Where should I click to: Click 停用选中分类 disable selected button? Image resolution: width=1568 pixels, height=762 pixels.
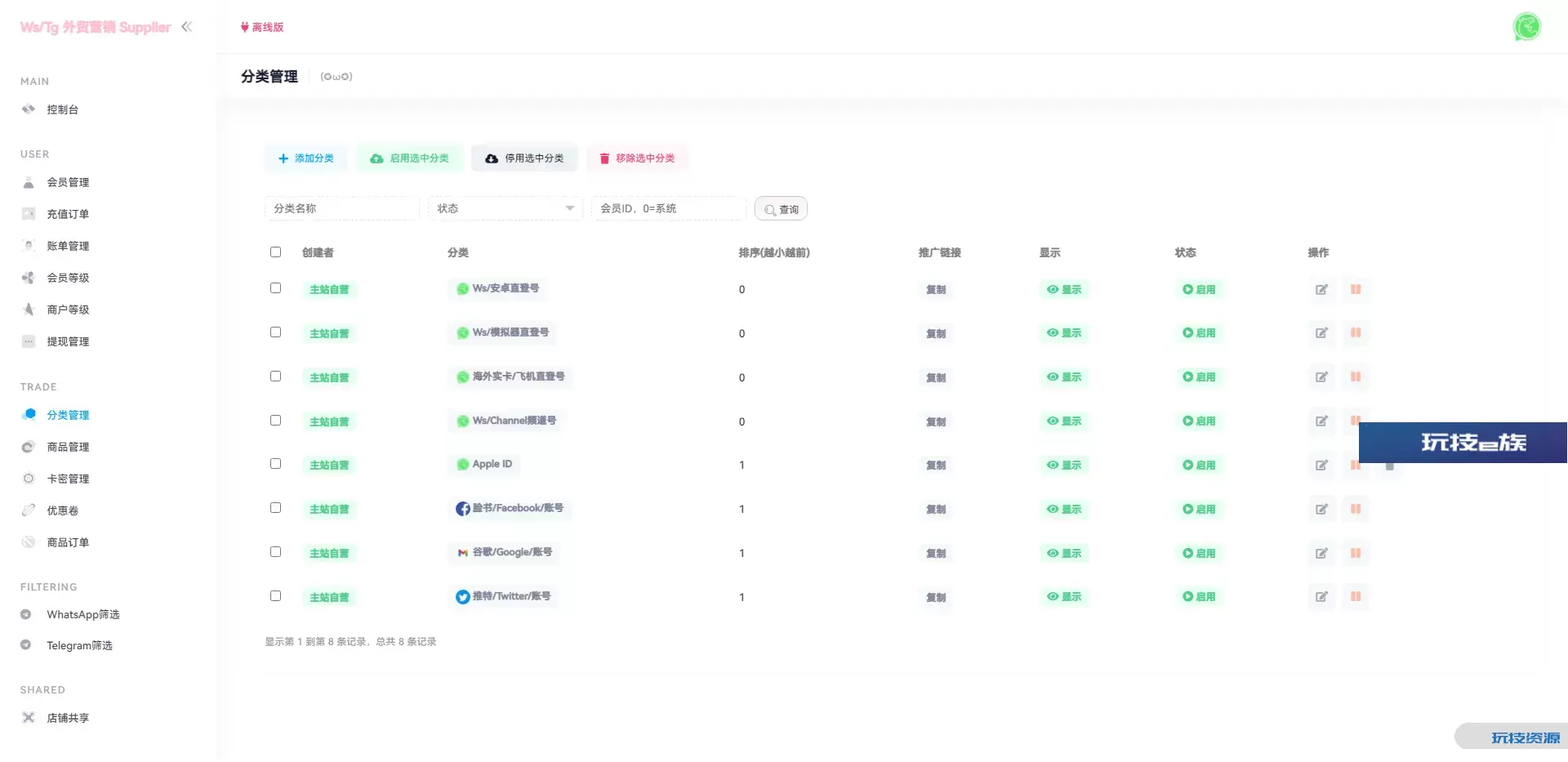tap(524, 158)
